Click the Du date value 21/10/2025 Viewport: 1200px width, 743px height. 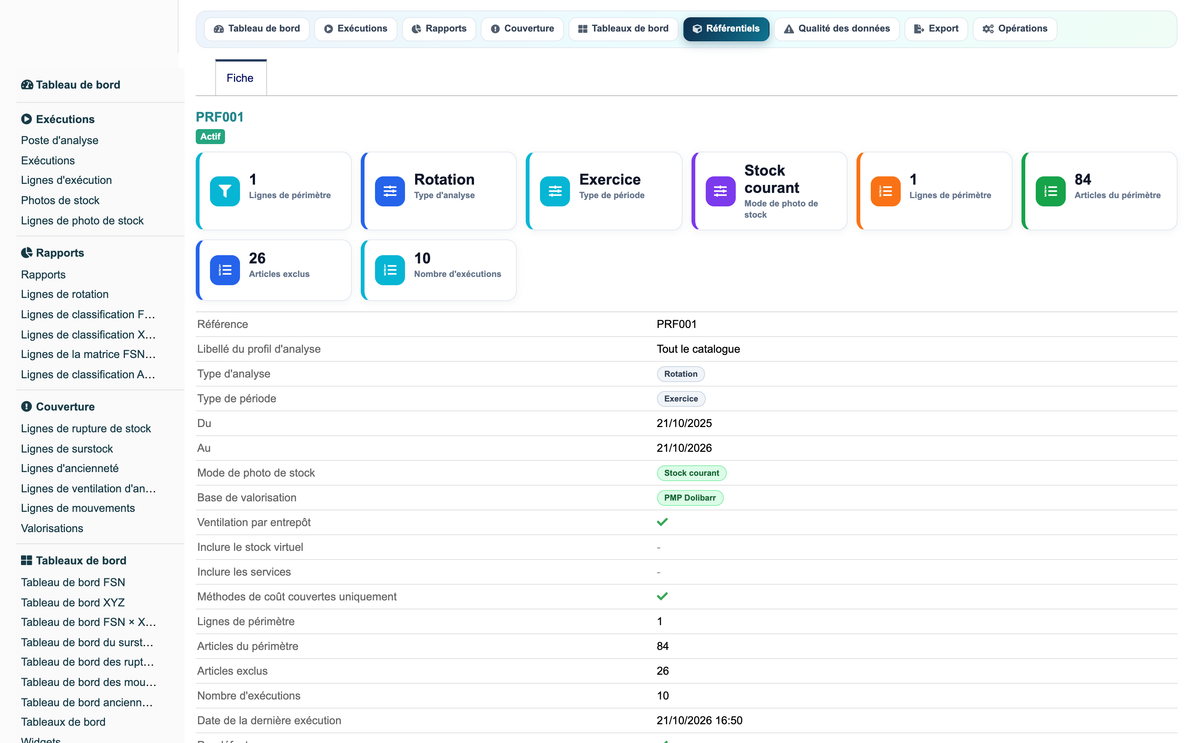[684, 424]
